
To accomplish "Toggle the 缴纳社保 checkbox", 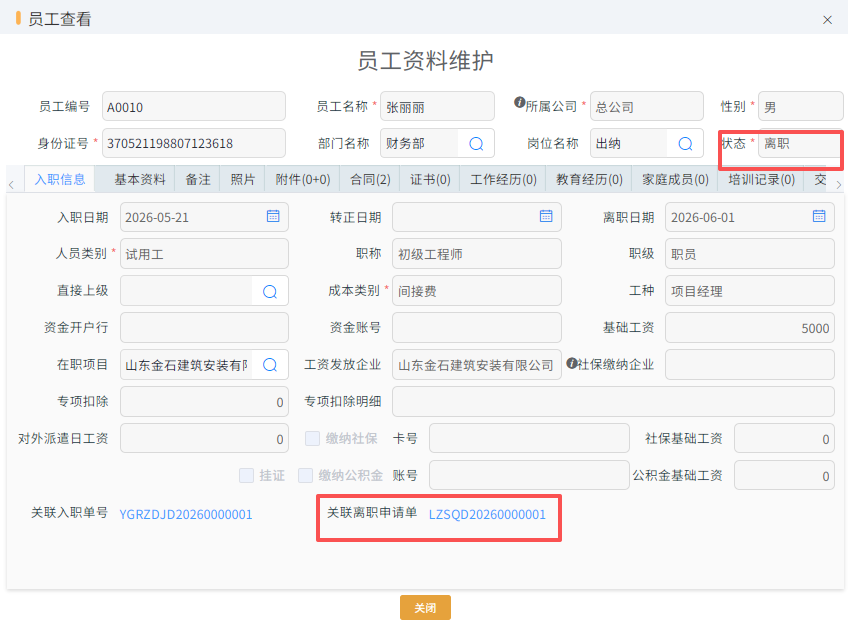I will 313,439.
